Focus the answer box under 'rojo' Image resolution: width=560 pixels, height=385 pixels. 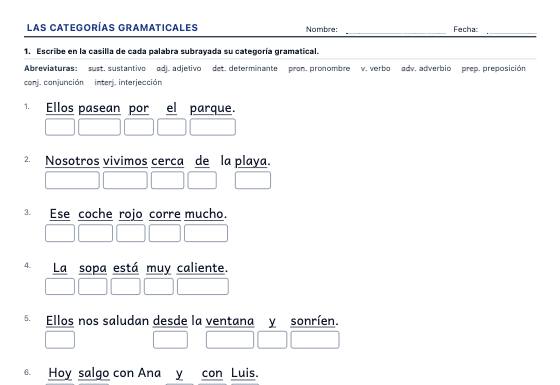tap(131, 233)
